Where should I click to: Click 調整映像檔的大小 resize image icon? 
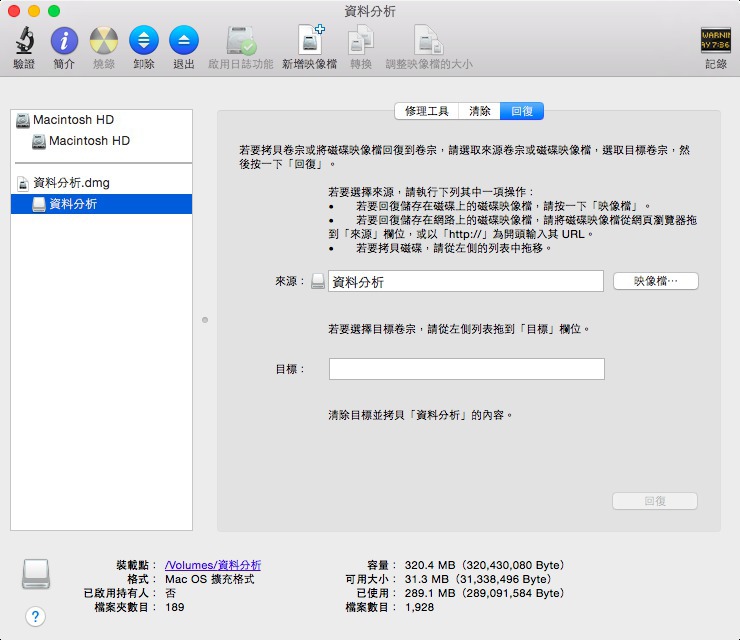(429, 40)
